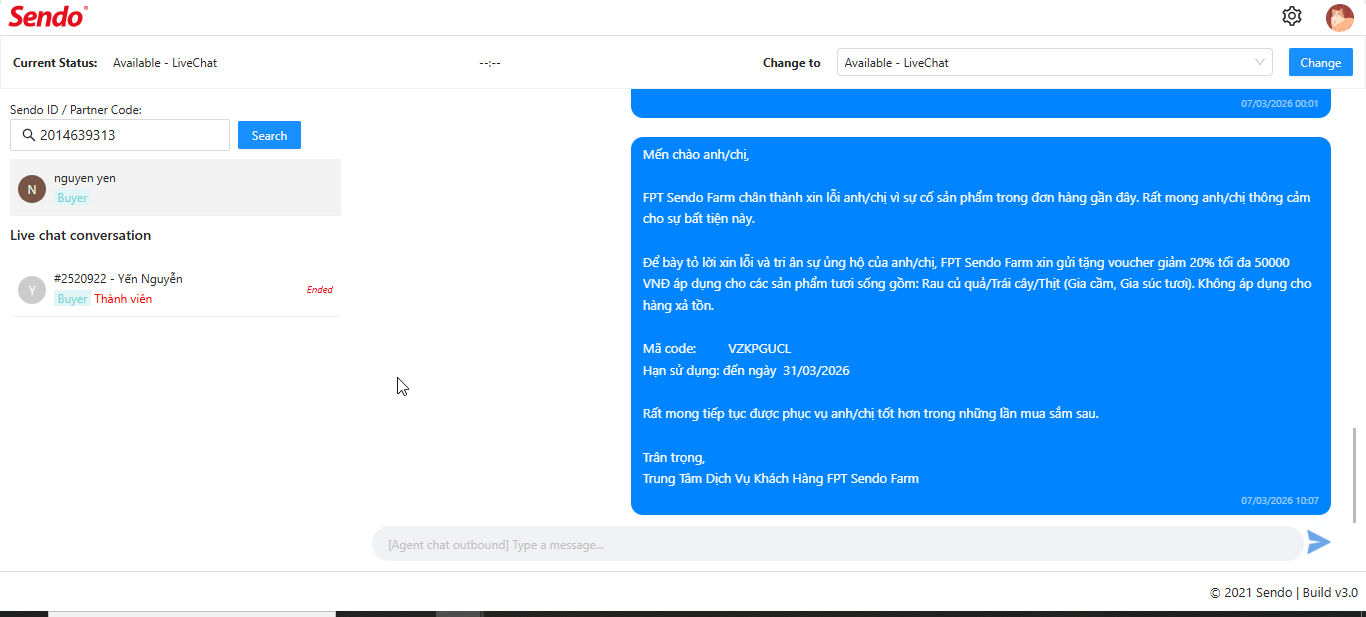The image size is (1366, 617).
Task: Click the chat vertical scrollbar thumb
Action: coord(1356,475)
